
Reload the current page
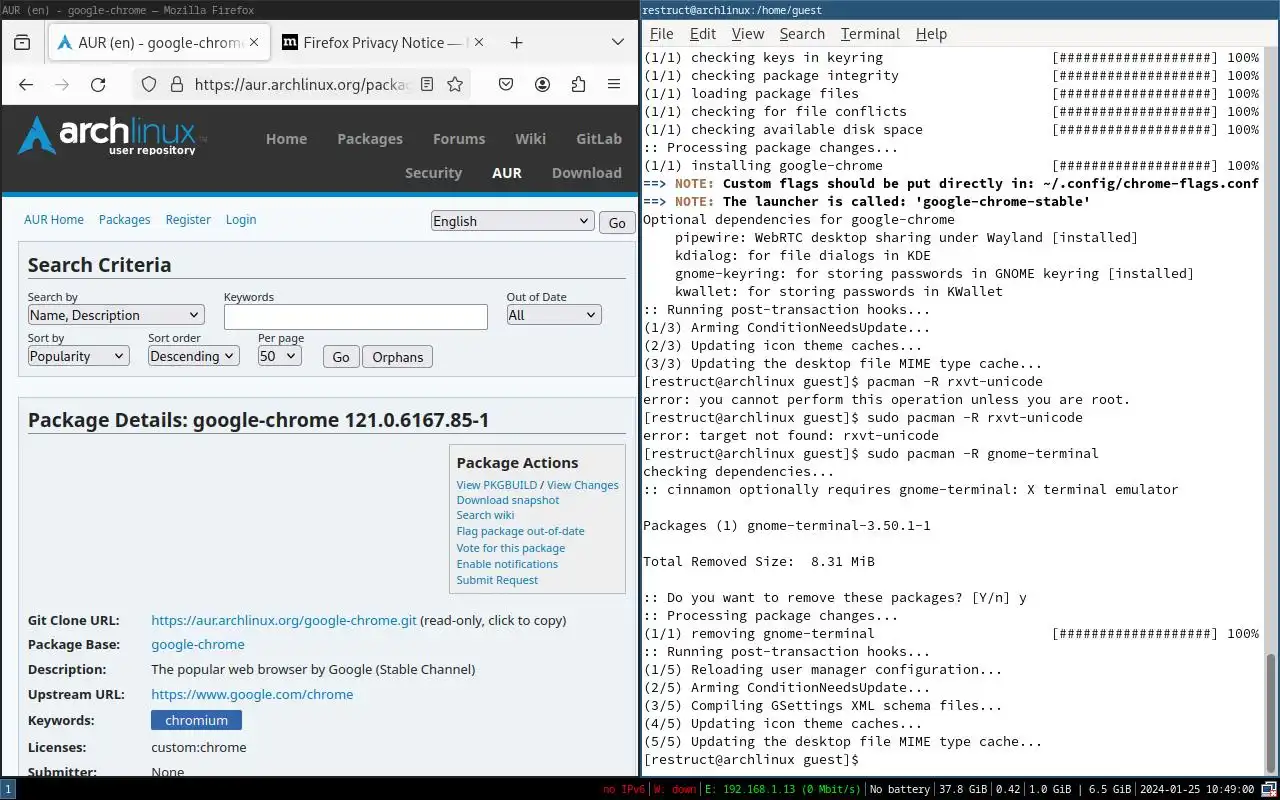coord(98,85)
